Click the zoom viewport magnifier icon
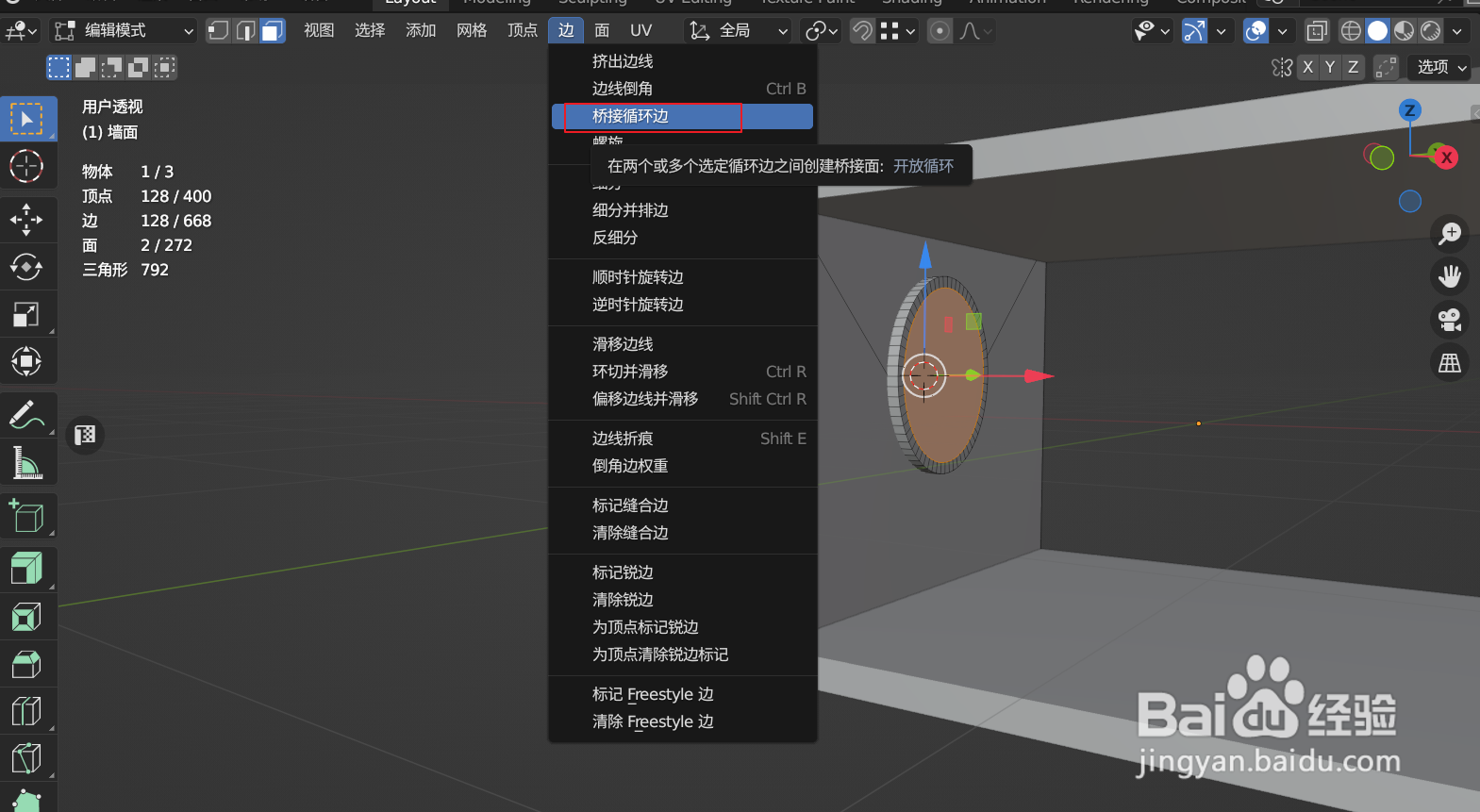The image size is (1480, 812). pos(1450,233)
